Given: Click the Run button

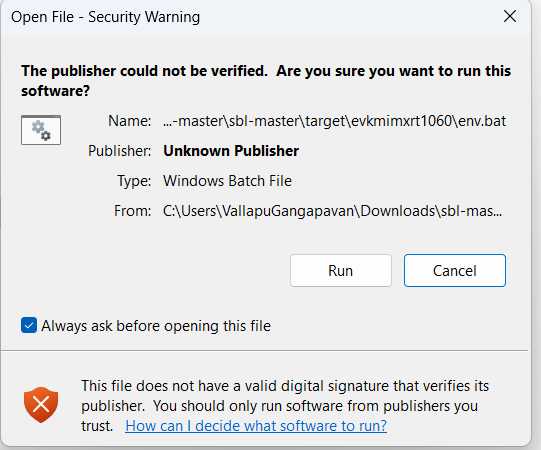Looking at the screenshot, I should click(341, 271).
